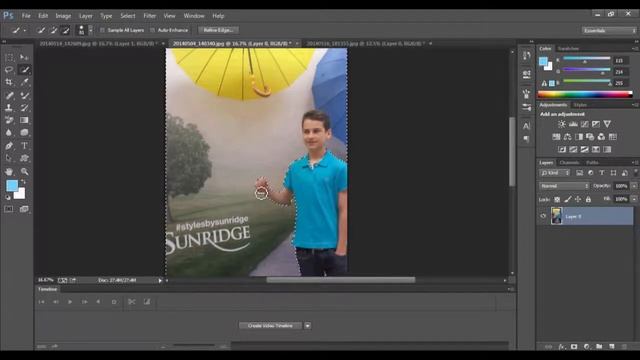Open the Window menu
Viewport: 640px width, 360px height.
point(194,16)
